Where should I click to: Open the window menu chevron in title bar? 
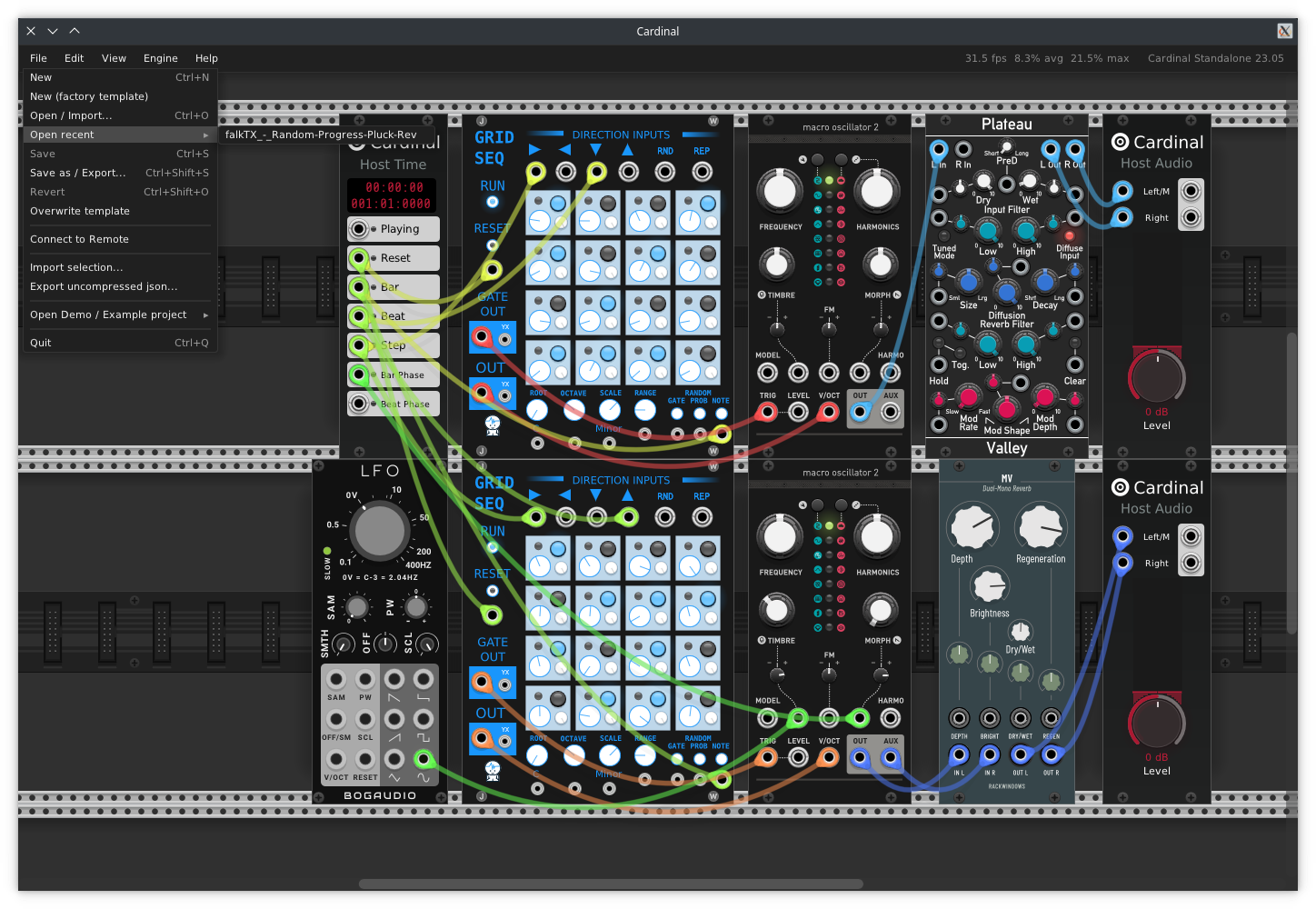click(53, 31)
